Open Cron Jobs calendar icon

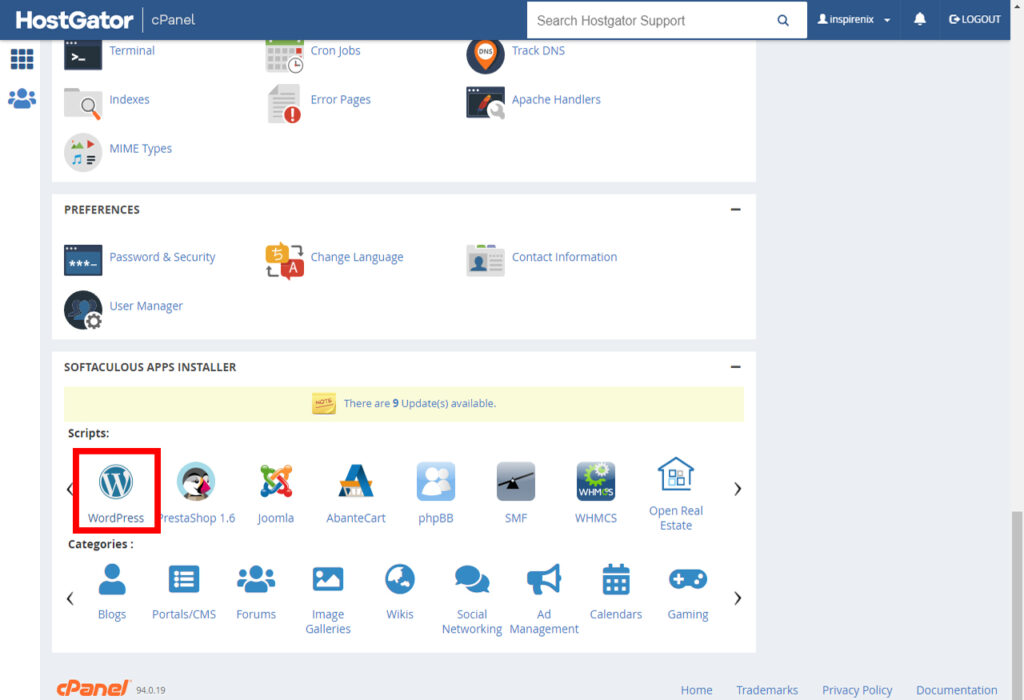[x=284, y=56]
